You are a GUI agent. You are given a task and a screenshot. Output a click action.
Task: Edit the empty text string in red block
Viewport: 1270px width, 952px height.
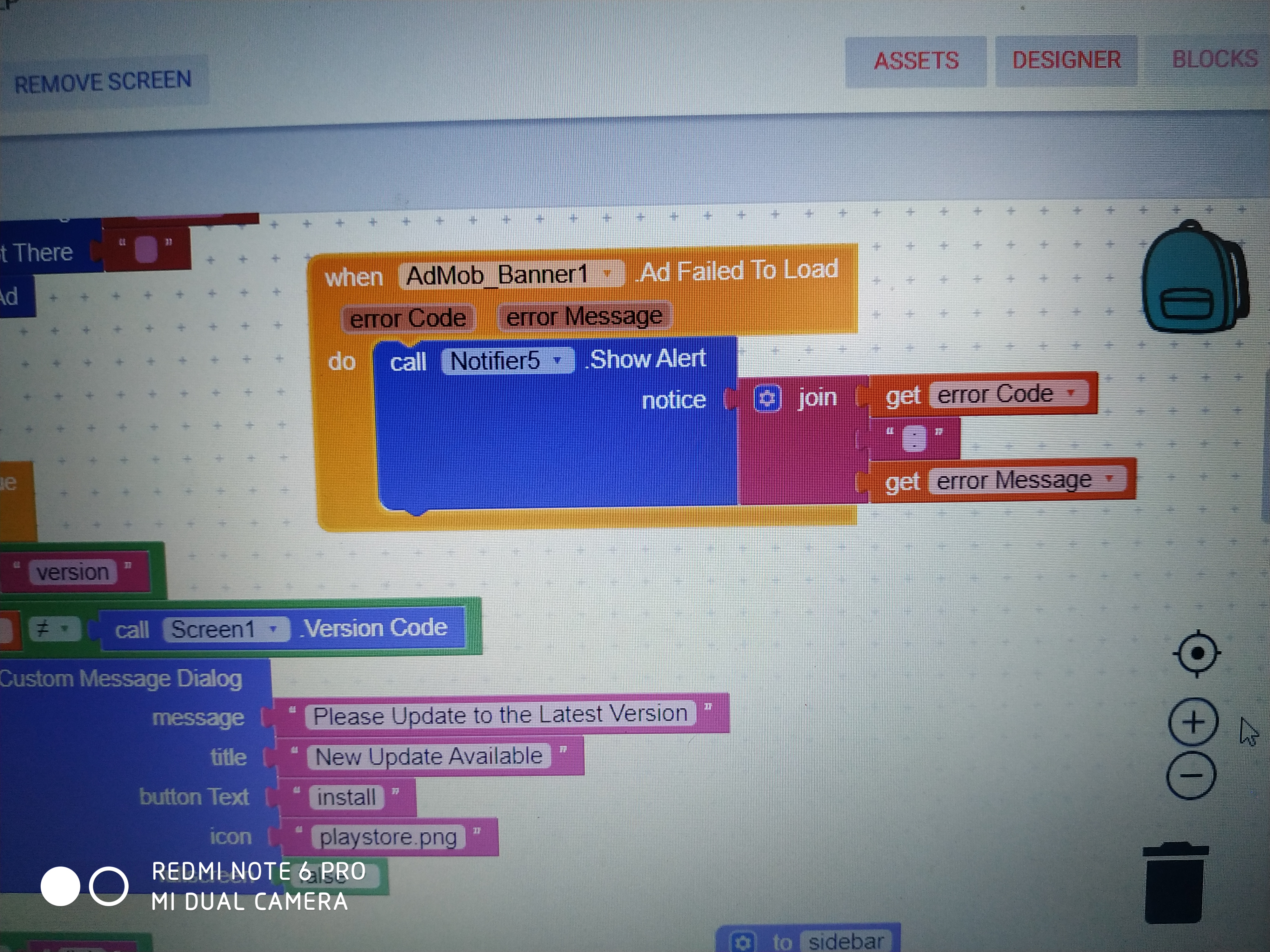(146, 250)
